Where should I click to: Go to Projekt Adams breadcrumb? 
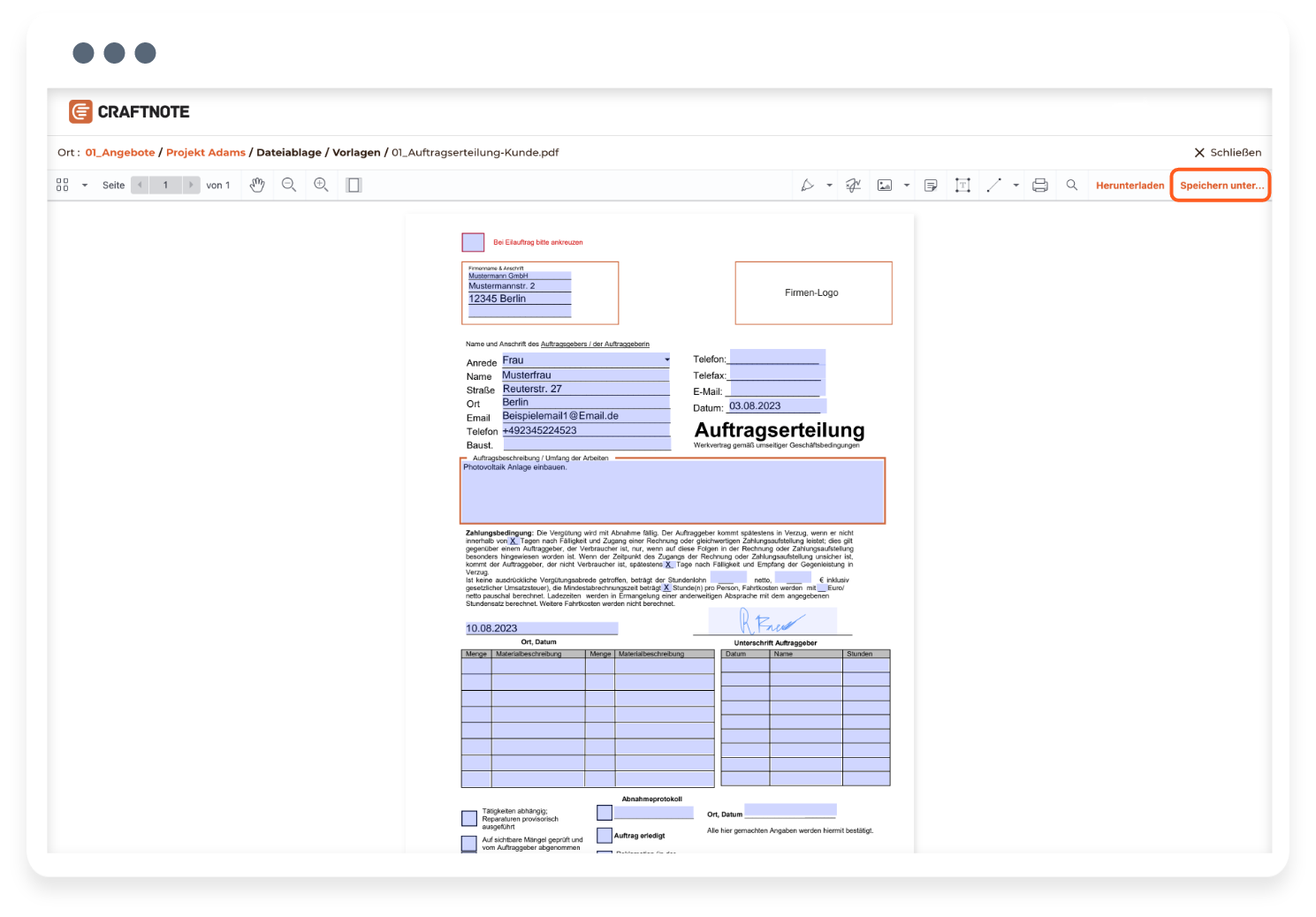click(x=206, y=152)
